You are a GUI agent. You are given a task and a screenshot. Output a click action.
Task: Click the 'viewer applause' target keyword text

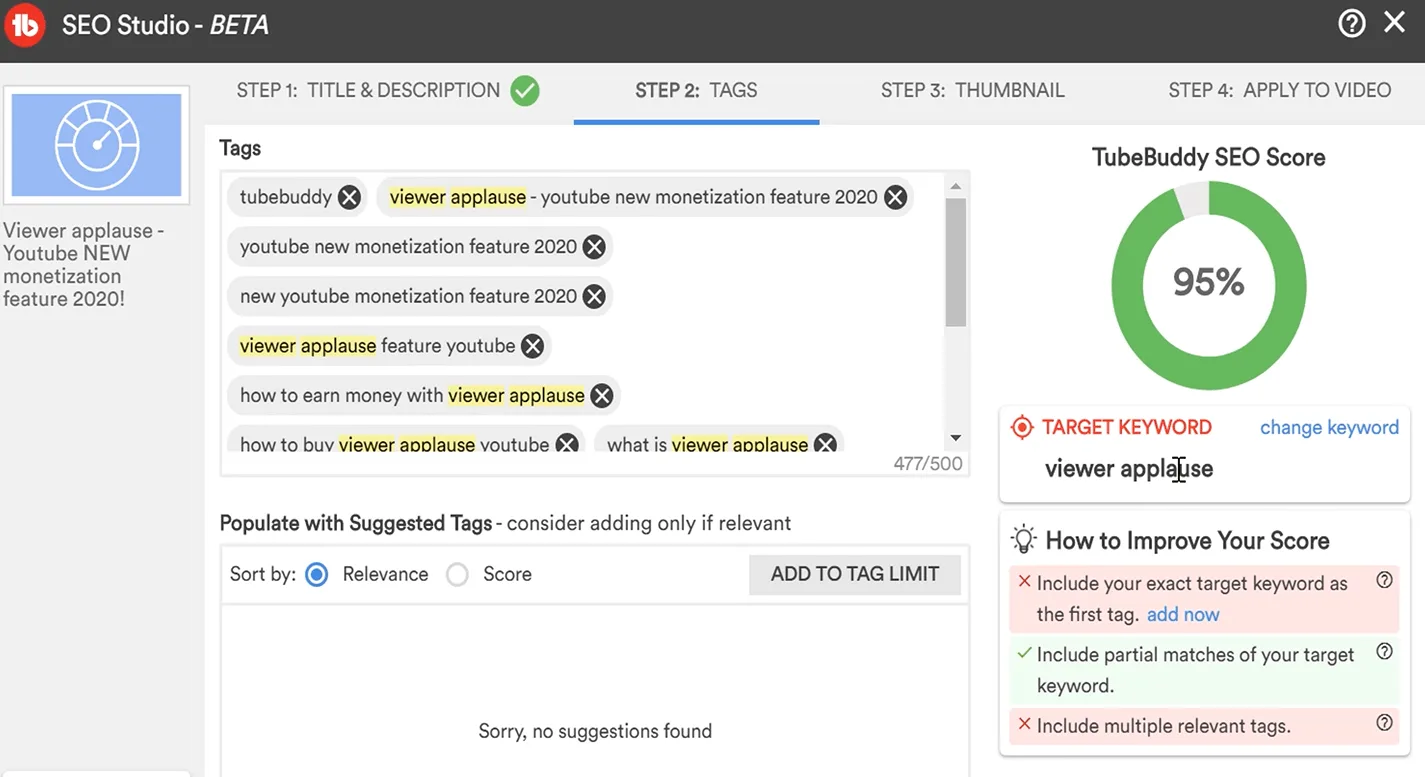pyautogui.click(x=1128, y=468)
